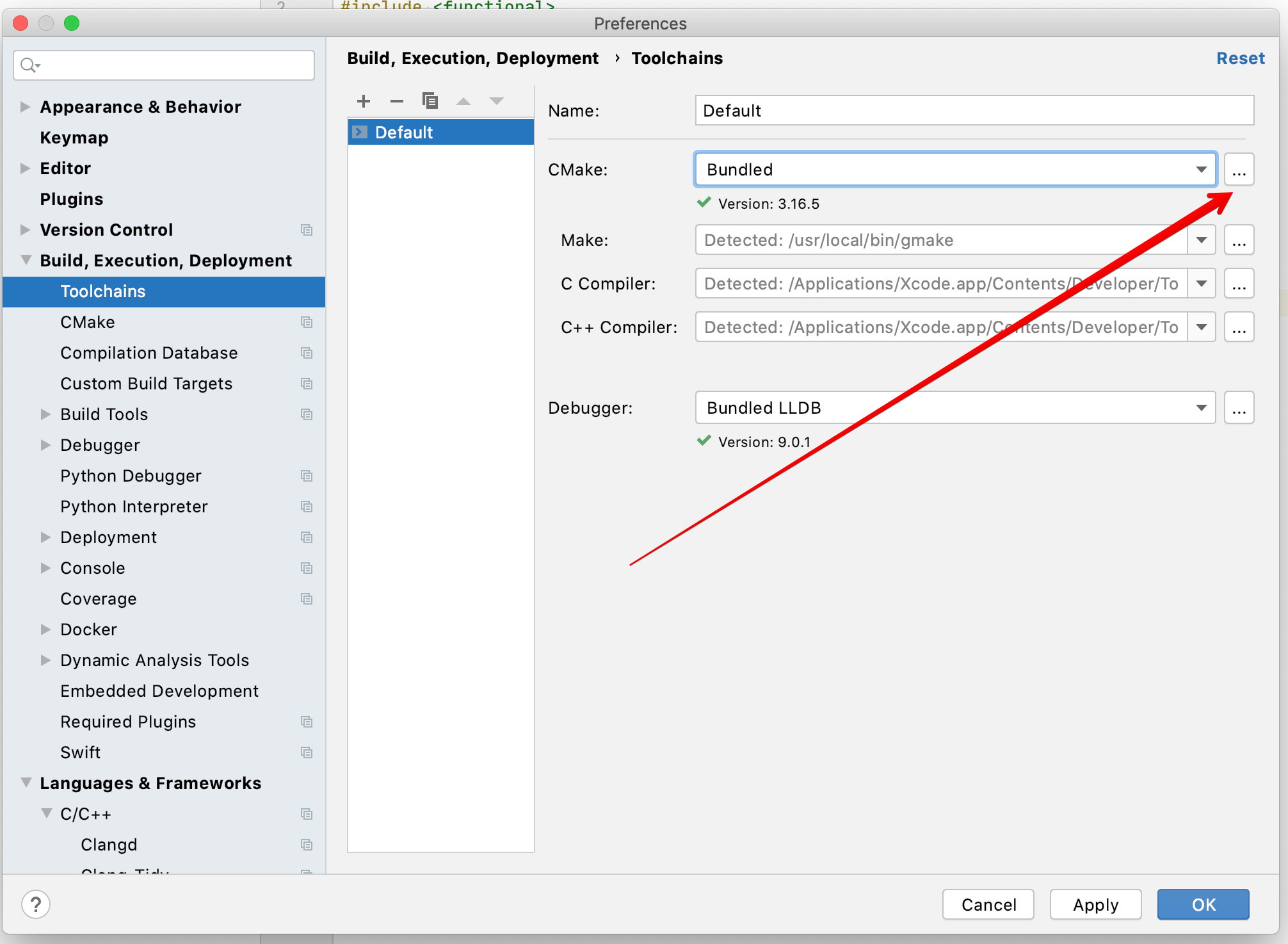The width and height of the screenshot is (1288, 944).
Task: Expand the Appearance & Behavior section
Action: (26, 107)
